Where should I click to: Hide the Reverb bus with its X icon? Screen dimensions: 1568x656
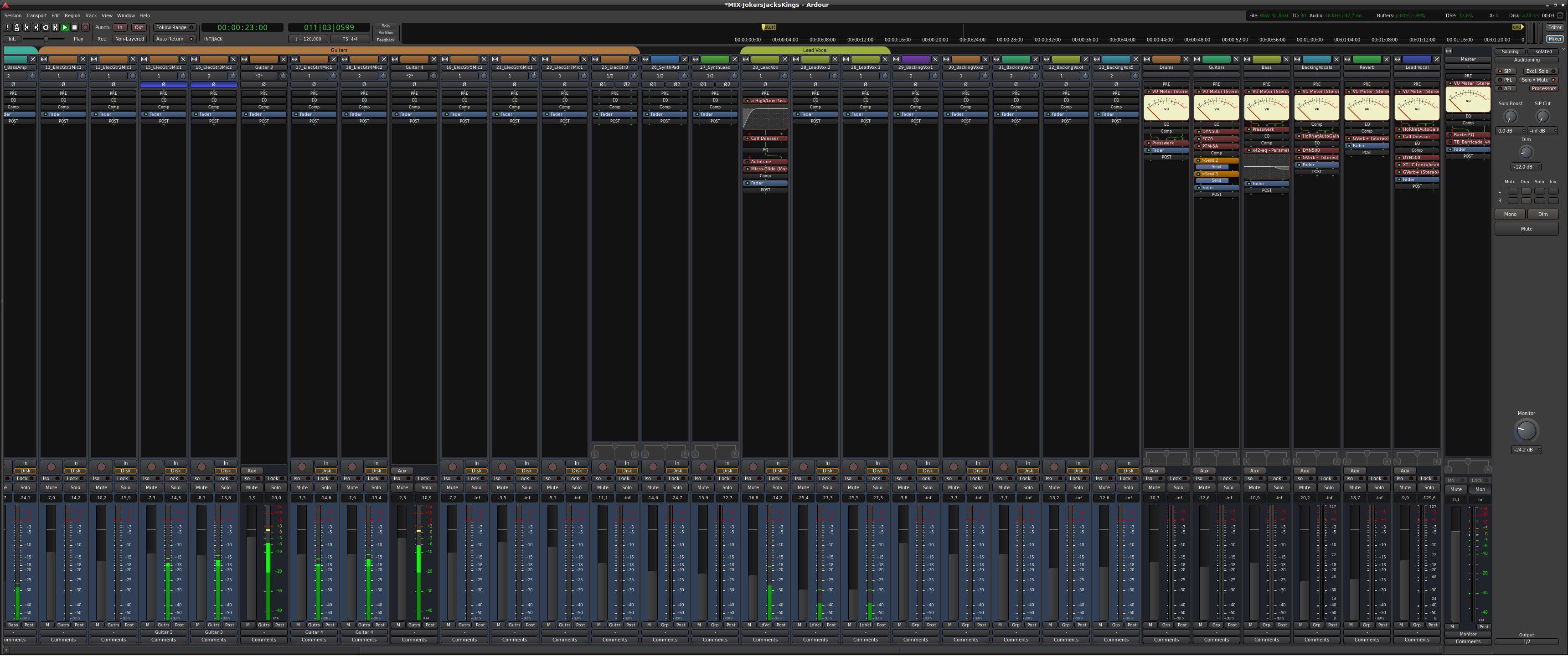coord(1387,59)
